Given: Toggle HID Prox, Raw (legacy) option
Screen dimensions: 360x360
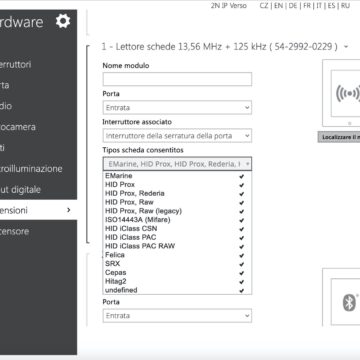Looking at the screenshot, I should [x=177, y=211].
